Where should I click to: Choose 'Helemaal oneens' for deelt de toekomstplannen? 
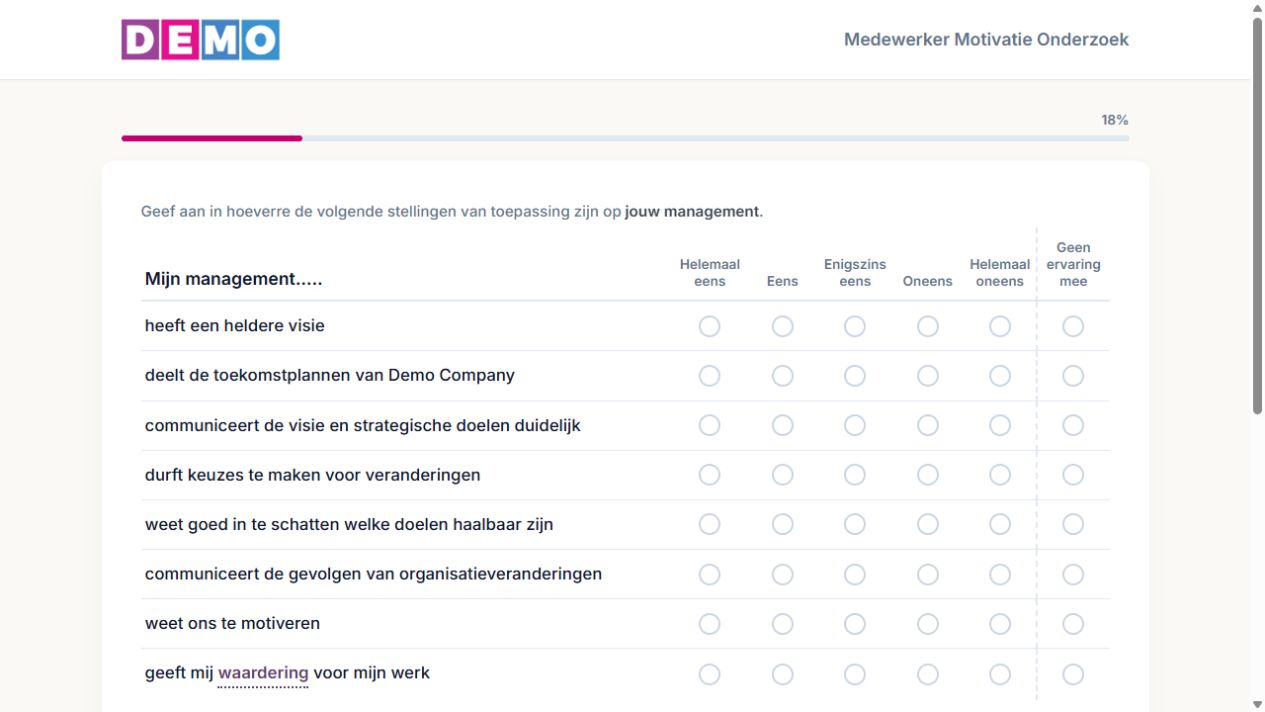tap(1000, 376)
